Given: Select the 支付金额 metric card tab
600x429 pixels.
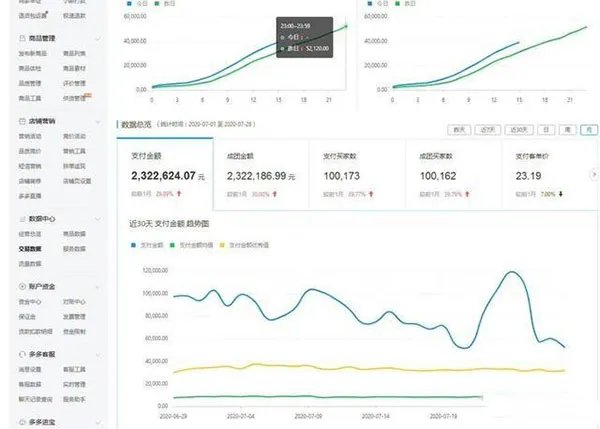Looking at the screenshot, I should [x=164, y=170].
